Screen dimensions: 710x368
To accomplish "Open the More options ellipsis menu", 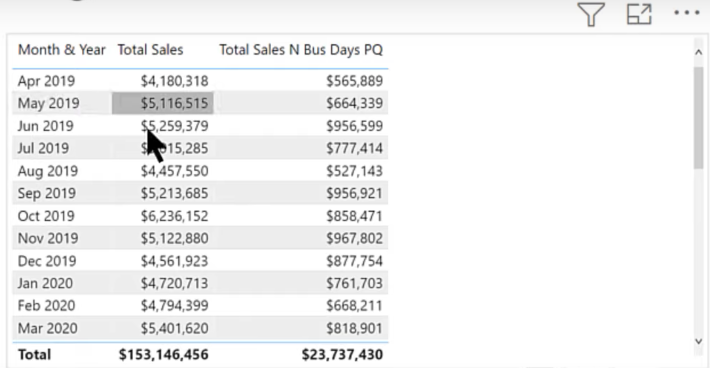I will (x=686, y=13).
